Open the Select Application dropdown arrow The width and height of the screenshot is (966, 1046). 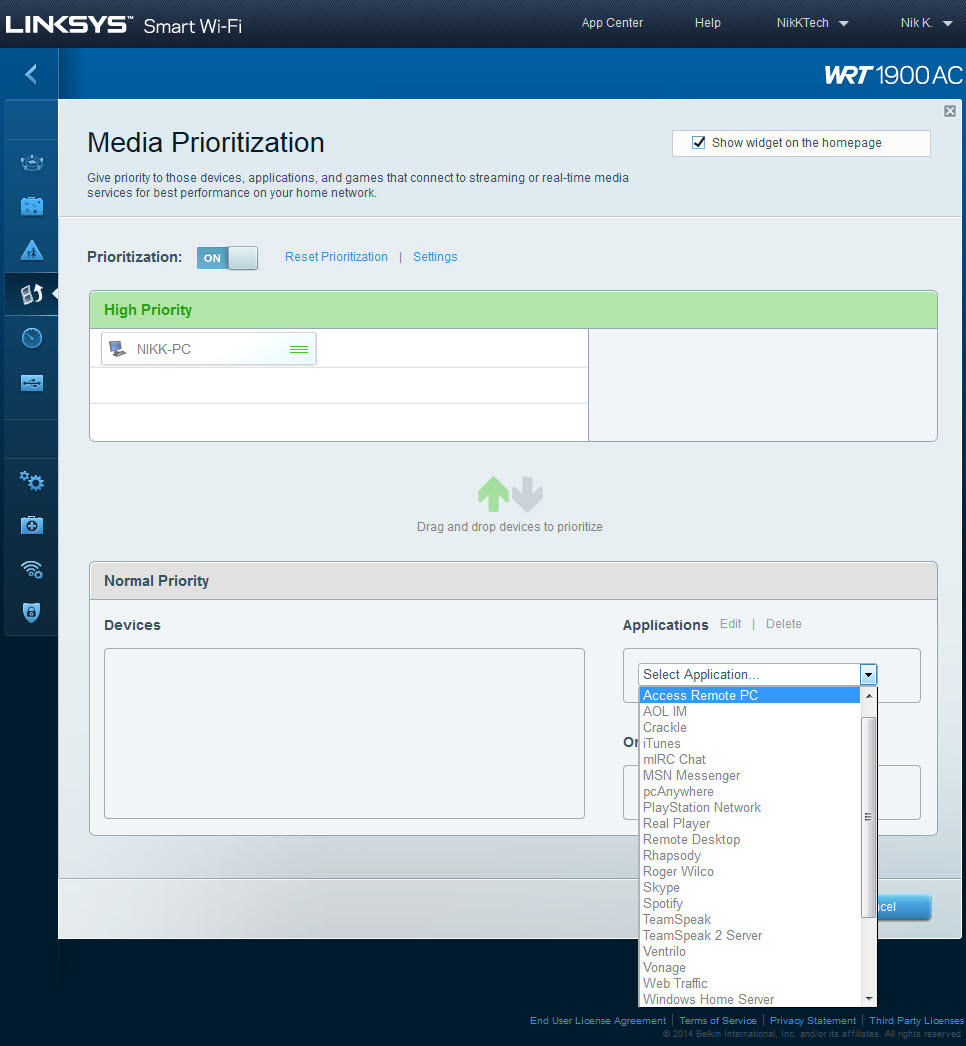pyautogui.click(x=868, y=674)
